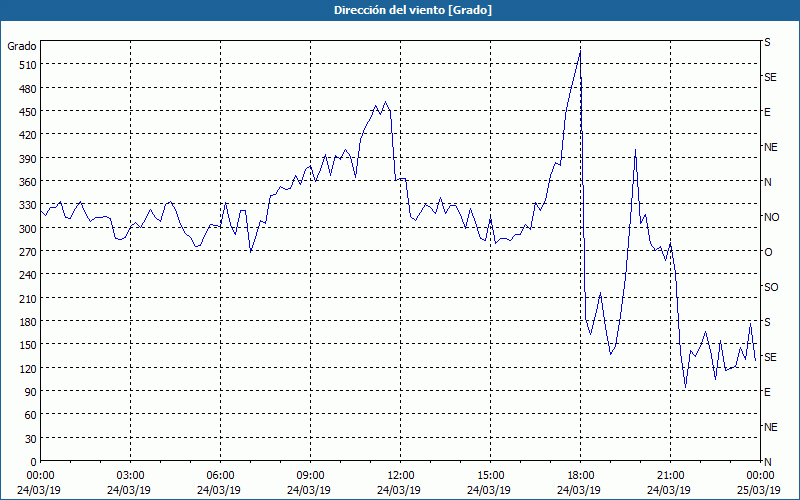The height and width of the screenshot is (500, 800).
Task: Click the 360 degree axis label
Action: [28, 182]
